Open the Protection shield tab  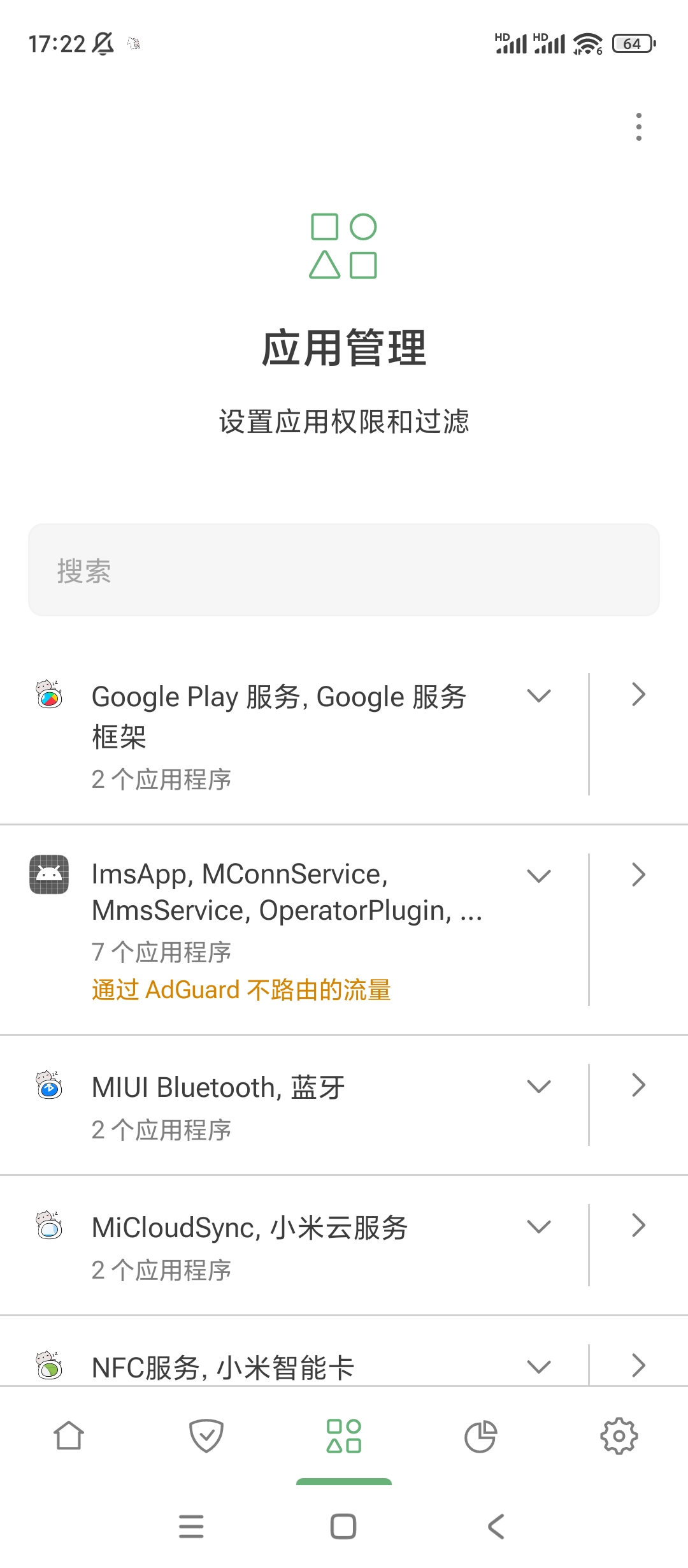pyautogui.click(x=206, y=1436)
